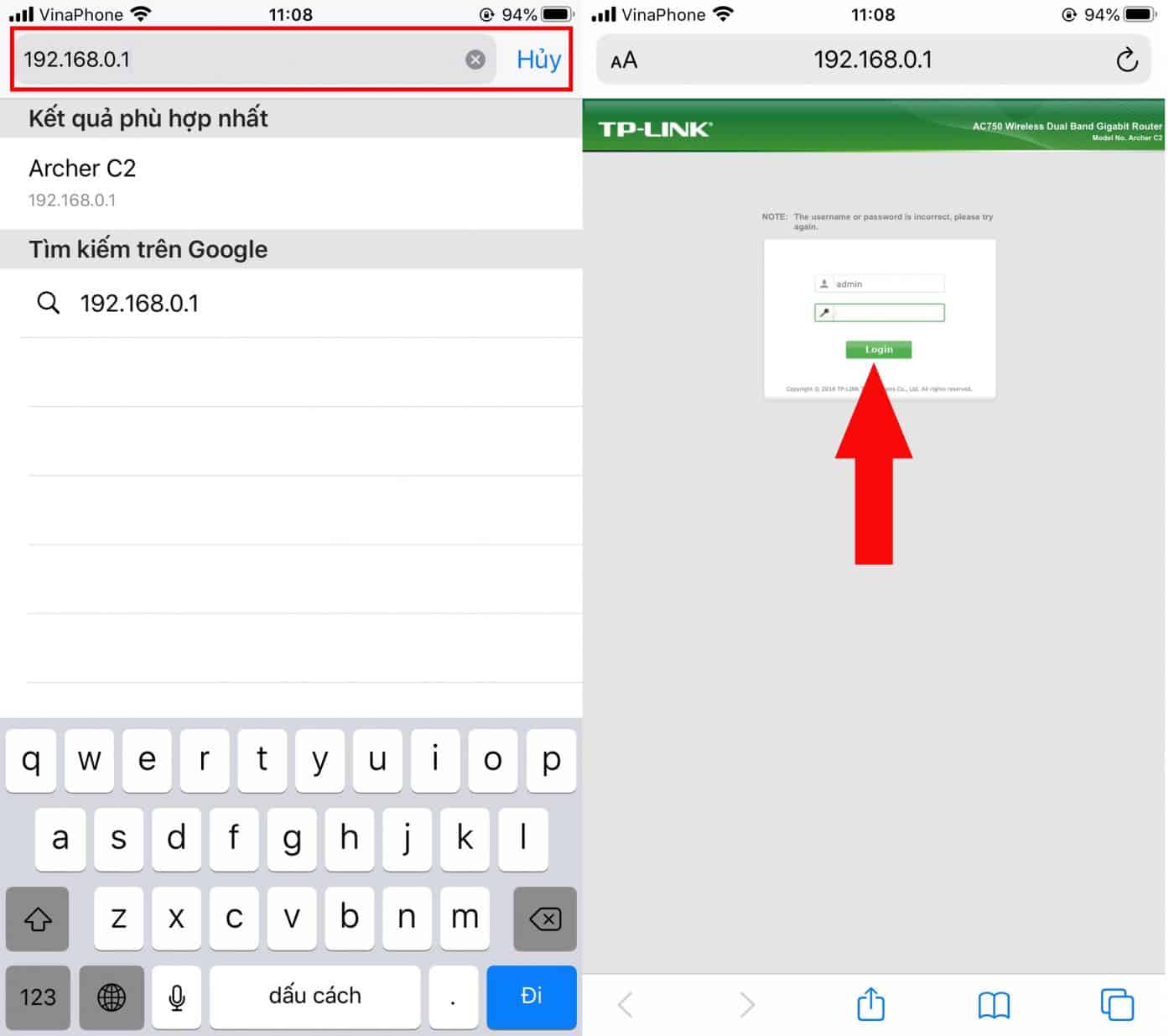Viewport: 1174px width, 1036px height.
Task: Select the Google search suggestion 192.168.0.1
Action: [139, 304]
